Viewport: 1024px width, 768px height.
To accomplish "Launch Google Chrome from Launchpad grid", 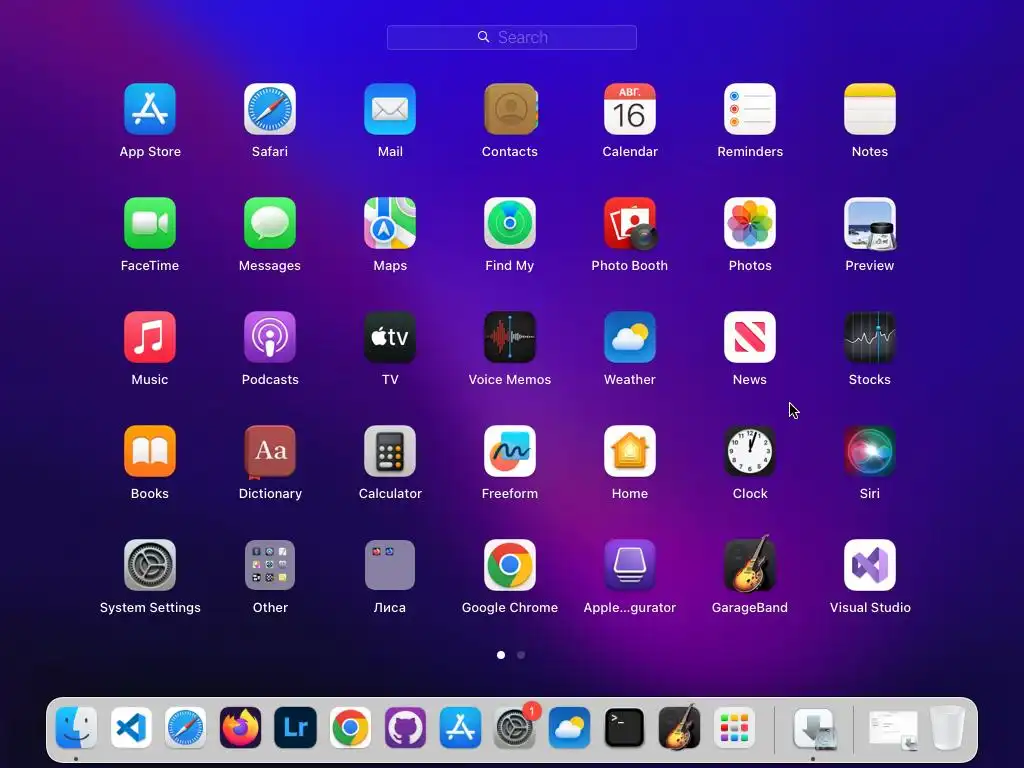I will (x=510, y=565).
